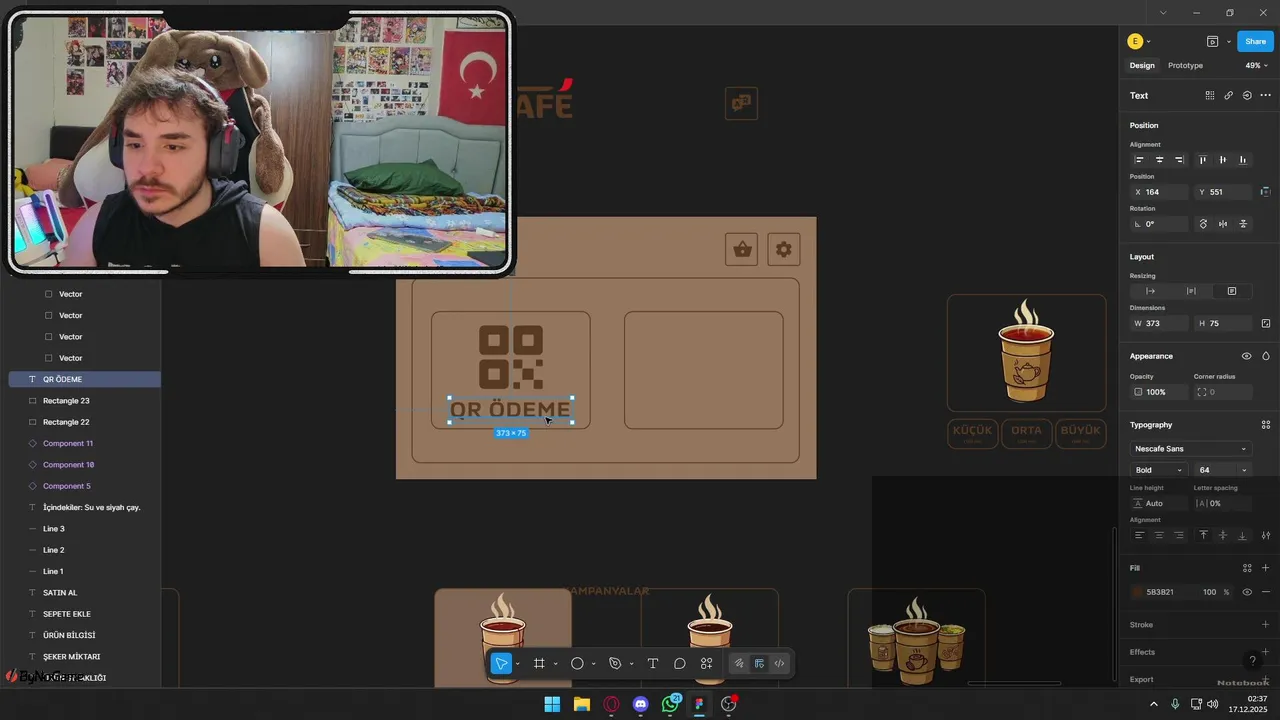The height and width of the screenshot is (720, 1280).
Task: Select the Ellipse shape tool
Action: coord(577,663)
